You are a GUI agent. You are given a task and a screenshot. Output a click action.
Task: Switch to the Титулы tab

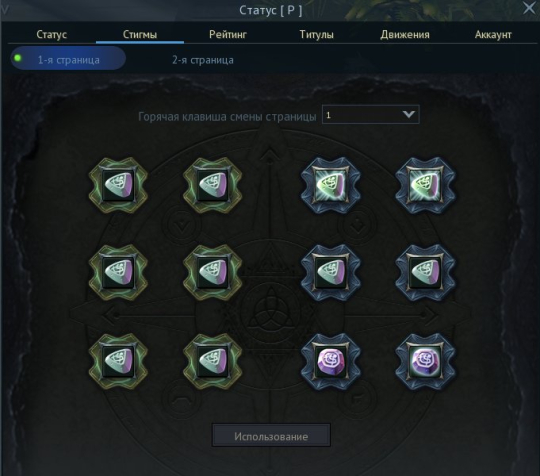[316, 34]
